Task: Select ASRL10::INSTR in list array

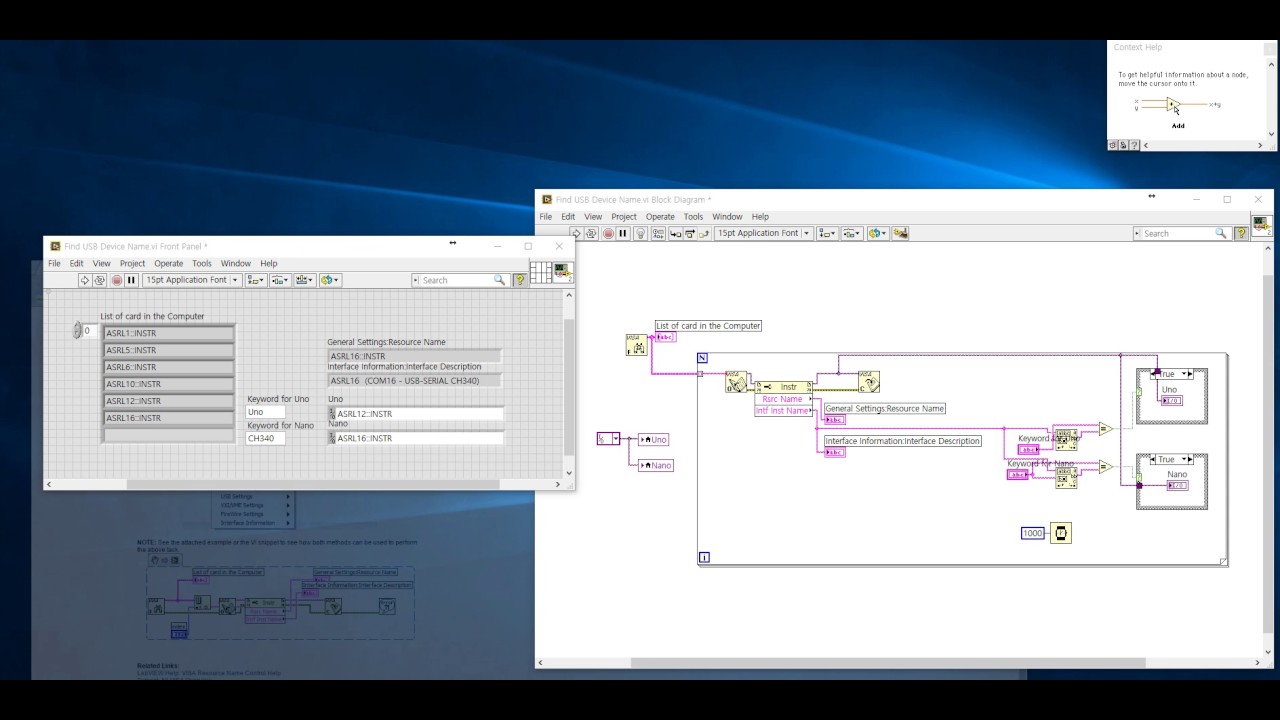Action: [x=169, y=384]
